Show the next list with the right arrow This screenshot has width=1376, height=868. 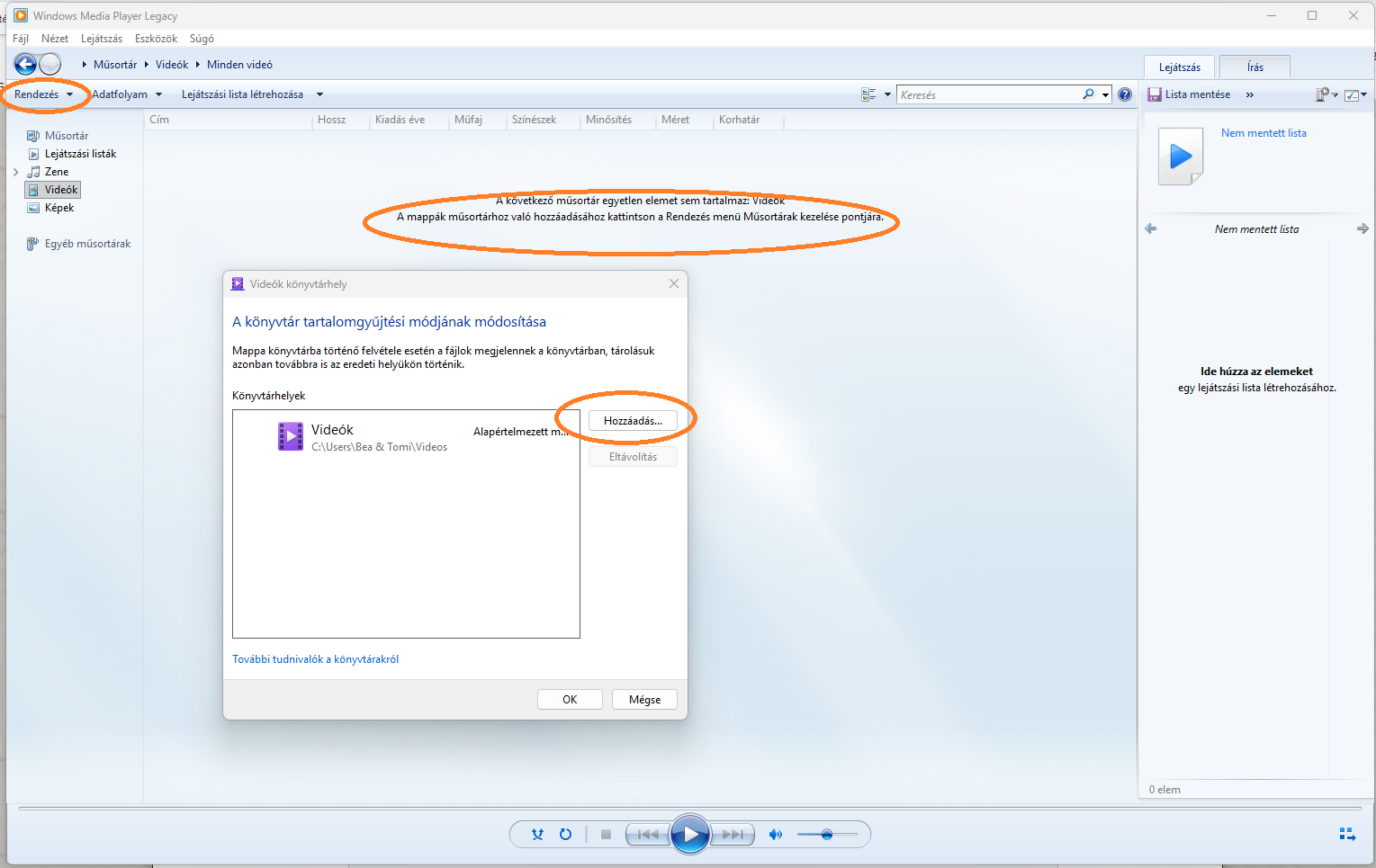coord(1363,228)
